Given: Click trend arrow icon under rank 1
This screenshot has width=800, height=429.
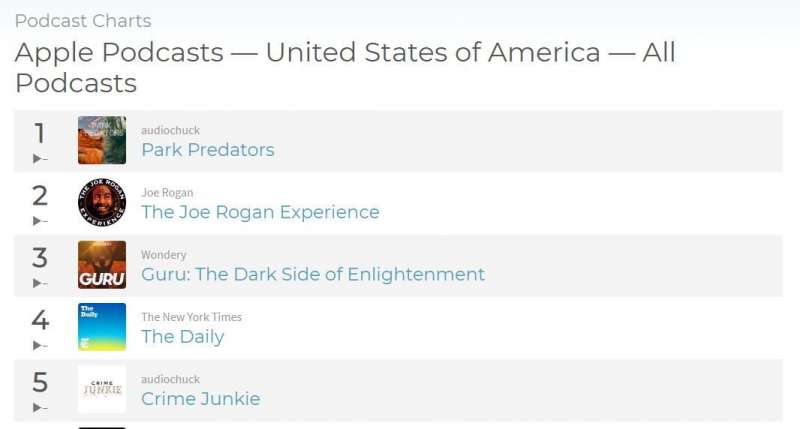Looking at the screenshot, I should (40, 159).
